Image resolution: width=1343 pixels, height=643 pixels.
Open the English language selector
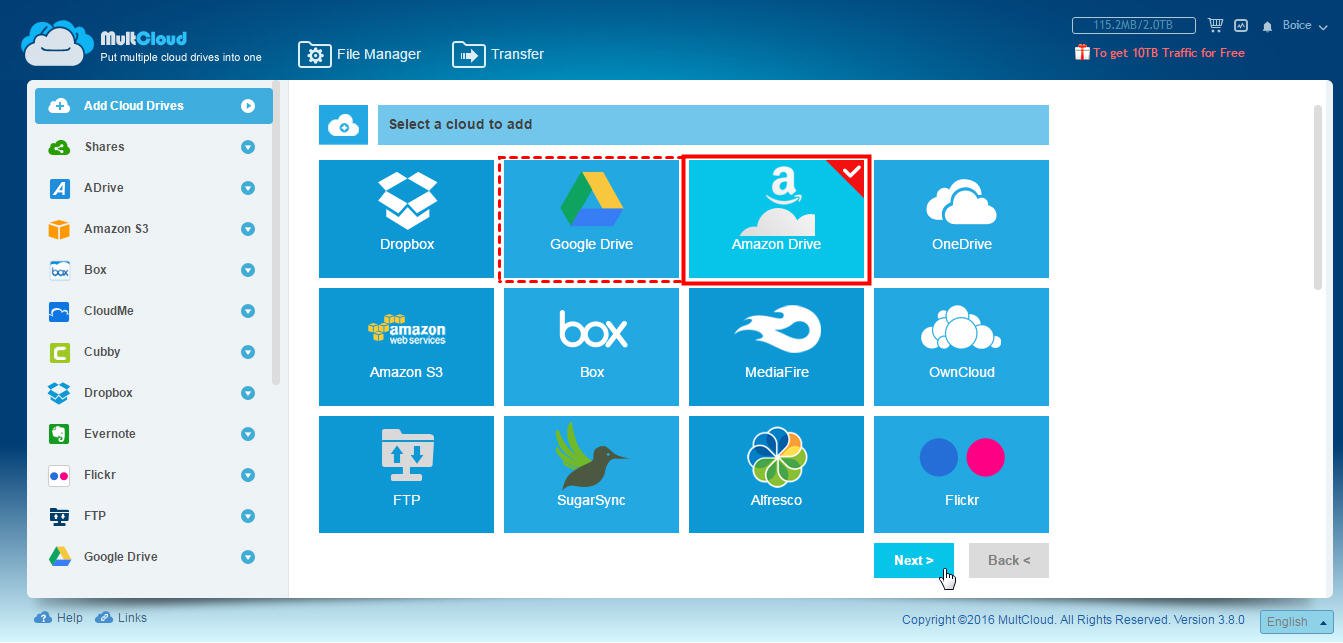click(x=1296, y=622)
